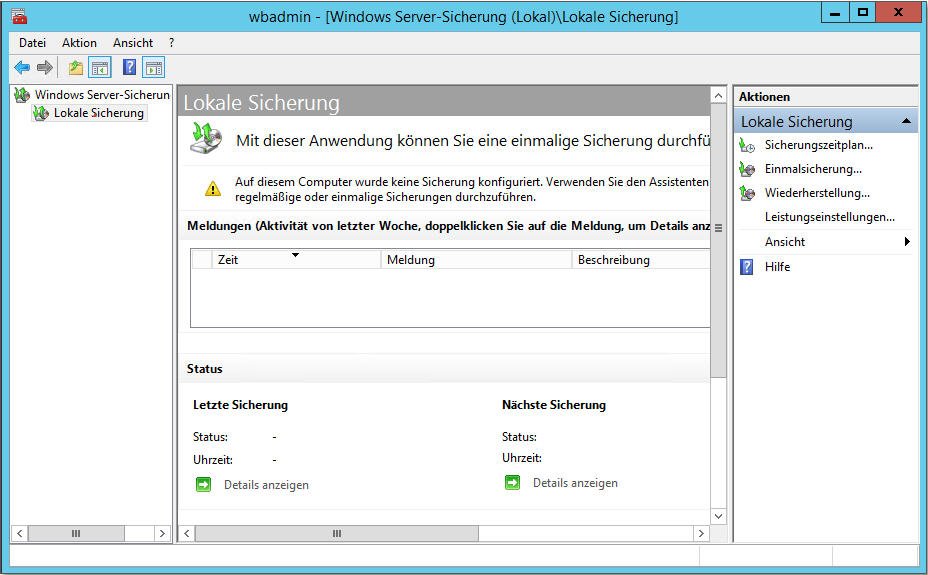928x575 pixels.
Task: Select Windows Server-Sicherung in the tree
Action: [x=102, y=95]
